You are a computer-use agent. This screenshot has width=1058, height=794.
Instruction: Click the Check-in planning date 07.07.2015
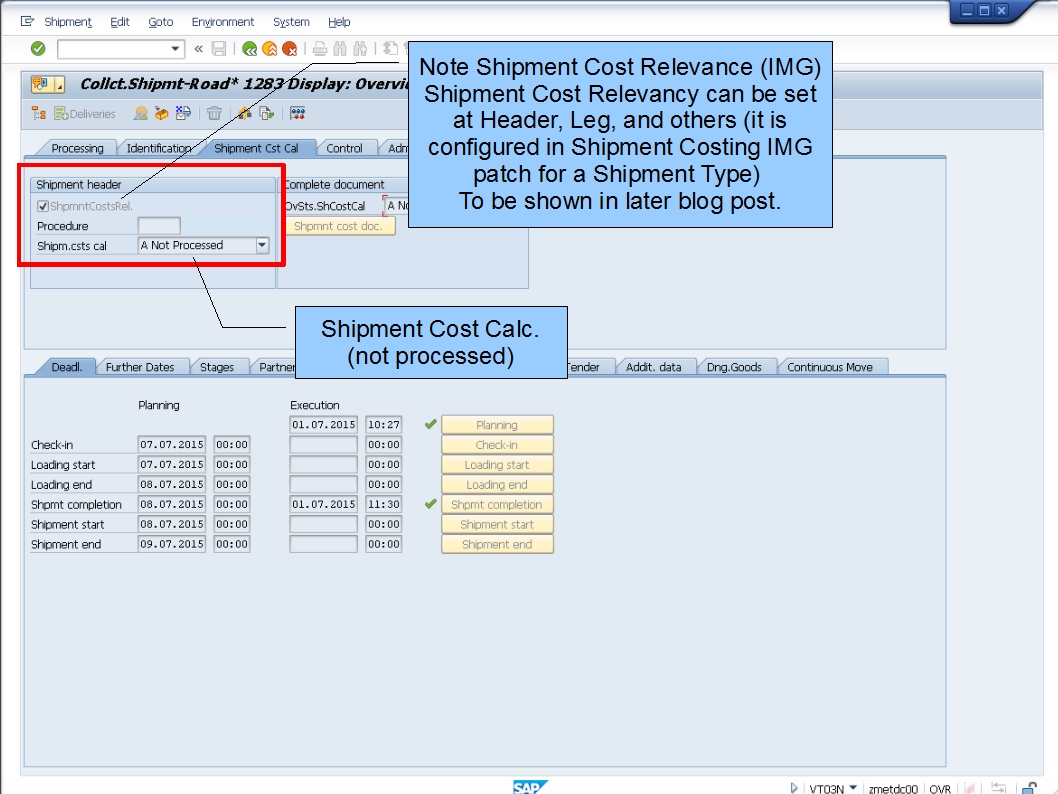(x=171, y=444)
